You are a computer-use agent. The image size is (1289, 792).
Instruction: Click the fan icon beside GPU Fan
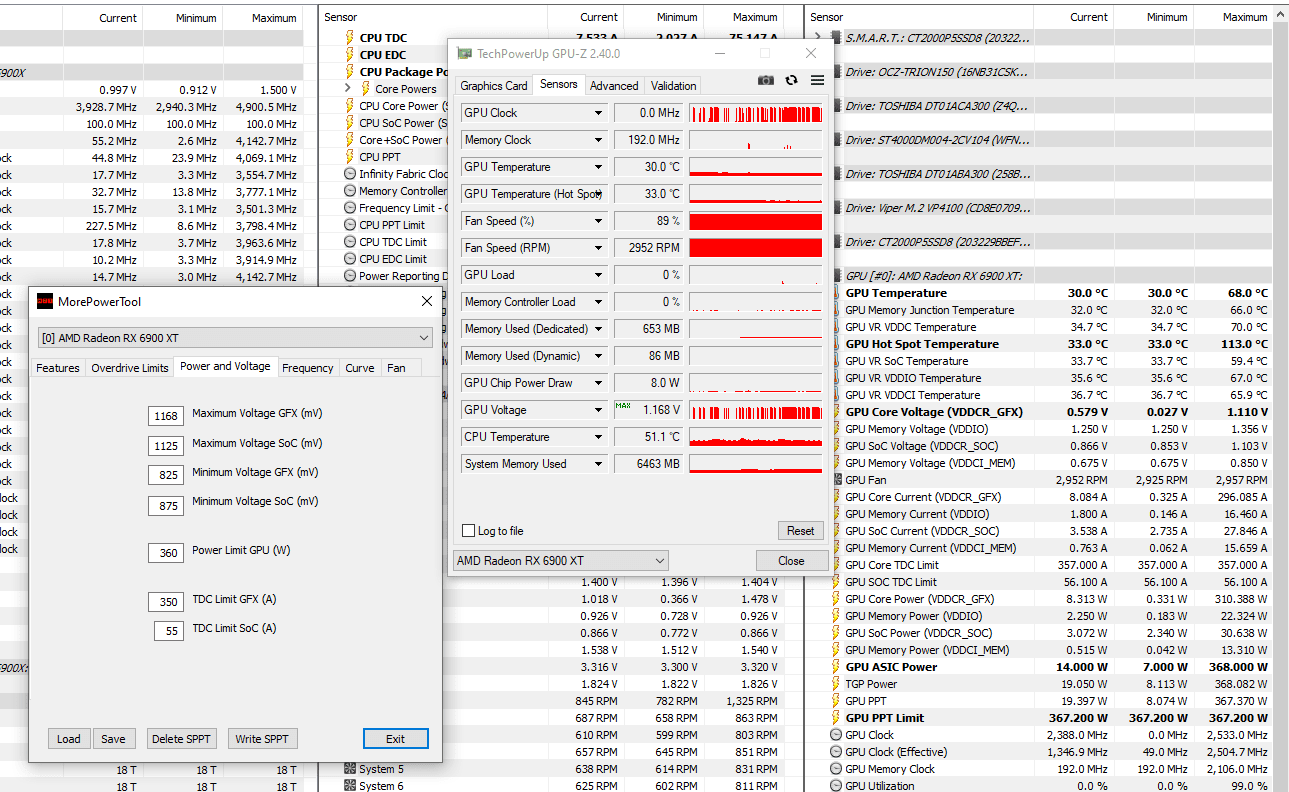(x=836, y=480)
